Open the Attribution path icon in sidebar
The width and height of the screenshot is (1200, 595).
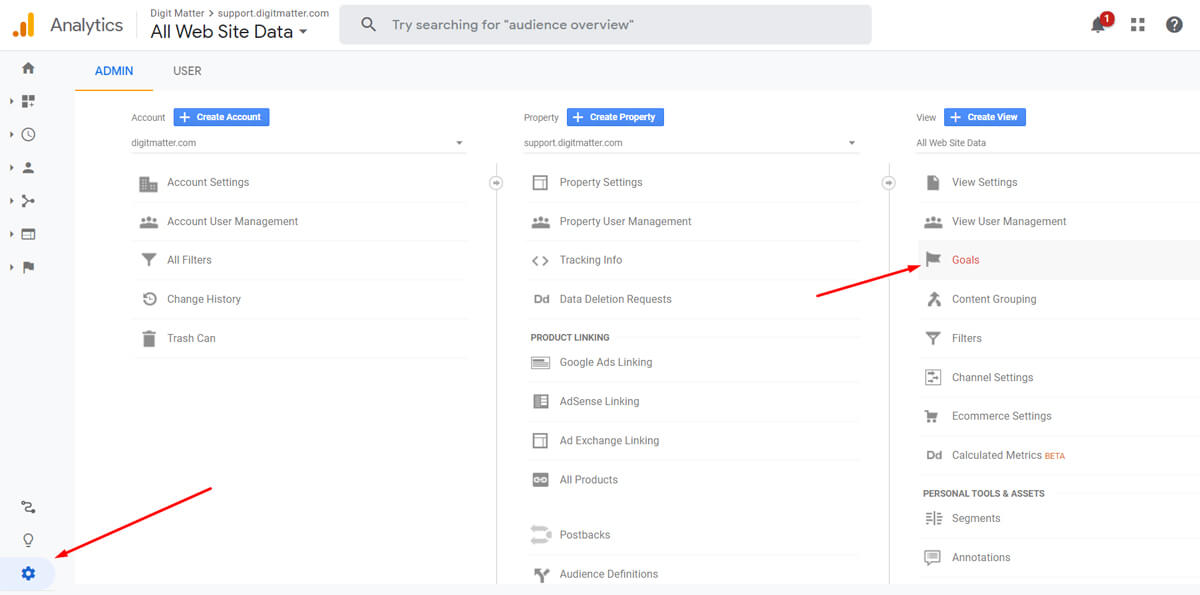[x=28, y=508]
